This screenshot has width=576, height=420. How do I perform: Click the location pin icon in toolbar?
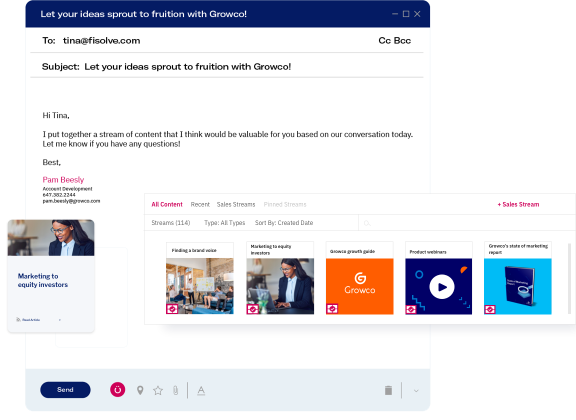coord(140,390)
